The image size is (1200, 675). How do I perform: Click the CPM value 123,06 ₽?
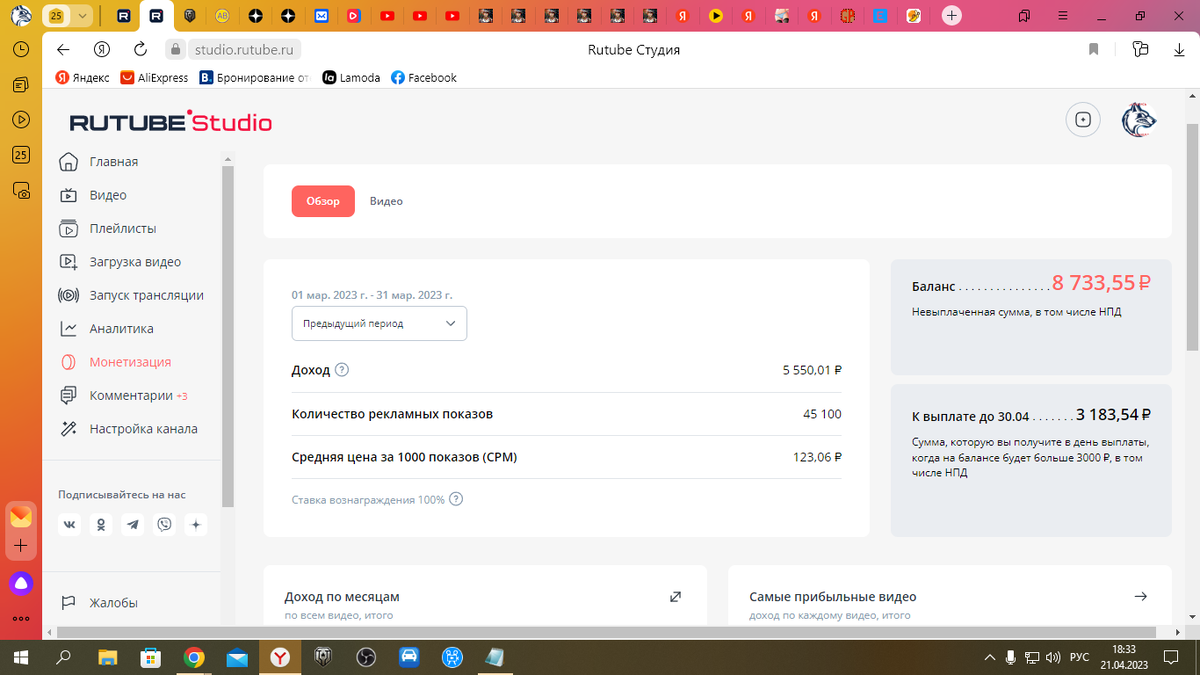(817, 457)
